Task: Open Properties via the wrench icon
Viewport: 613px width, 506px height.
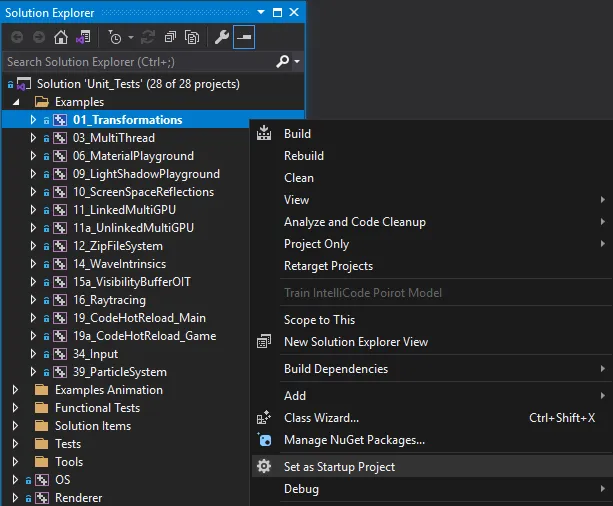Action: click(x=222, y=37)
